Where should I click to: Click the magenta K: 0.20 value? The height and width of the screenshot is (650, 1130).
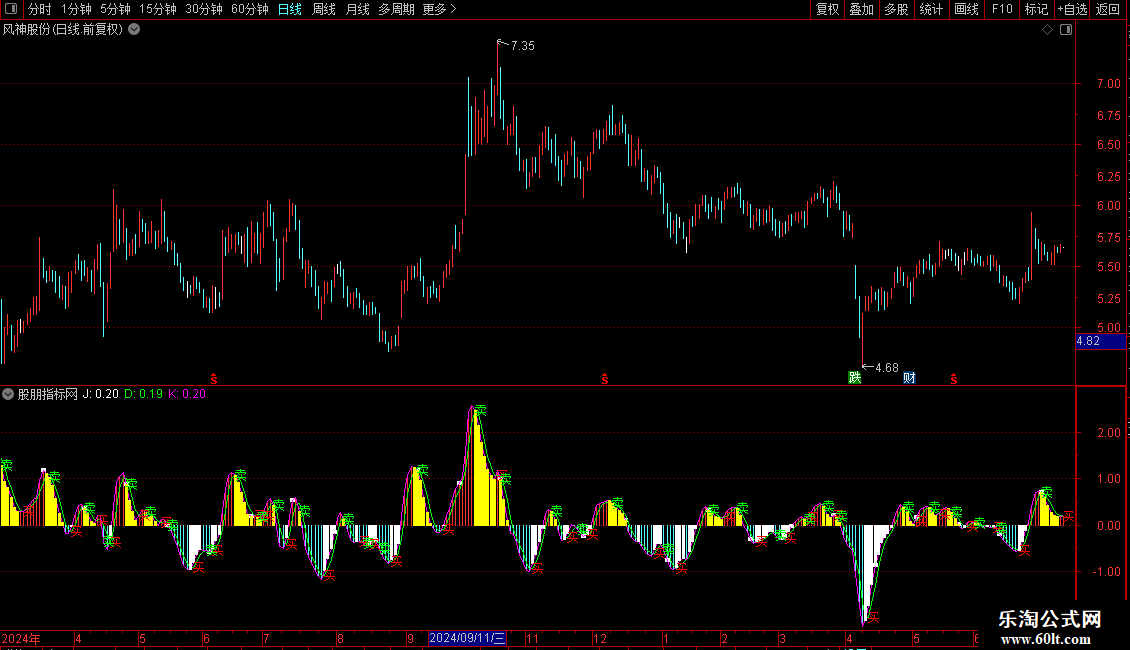tap(187, 394)
